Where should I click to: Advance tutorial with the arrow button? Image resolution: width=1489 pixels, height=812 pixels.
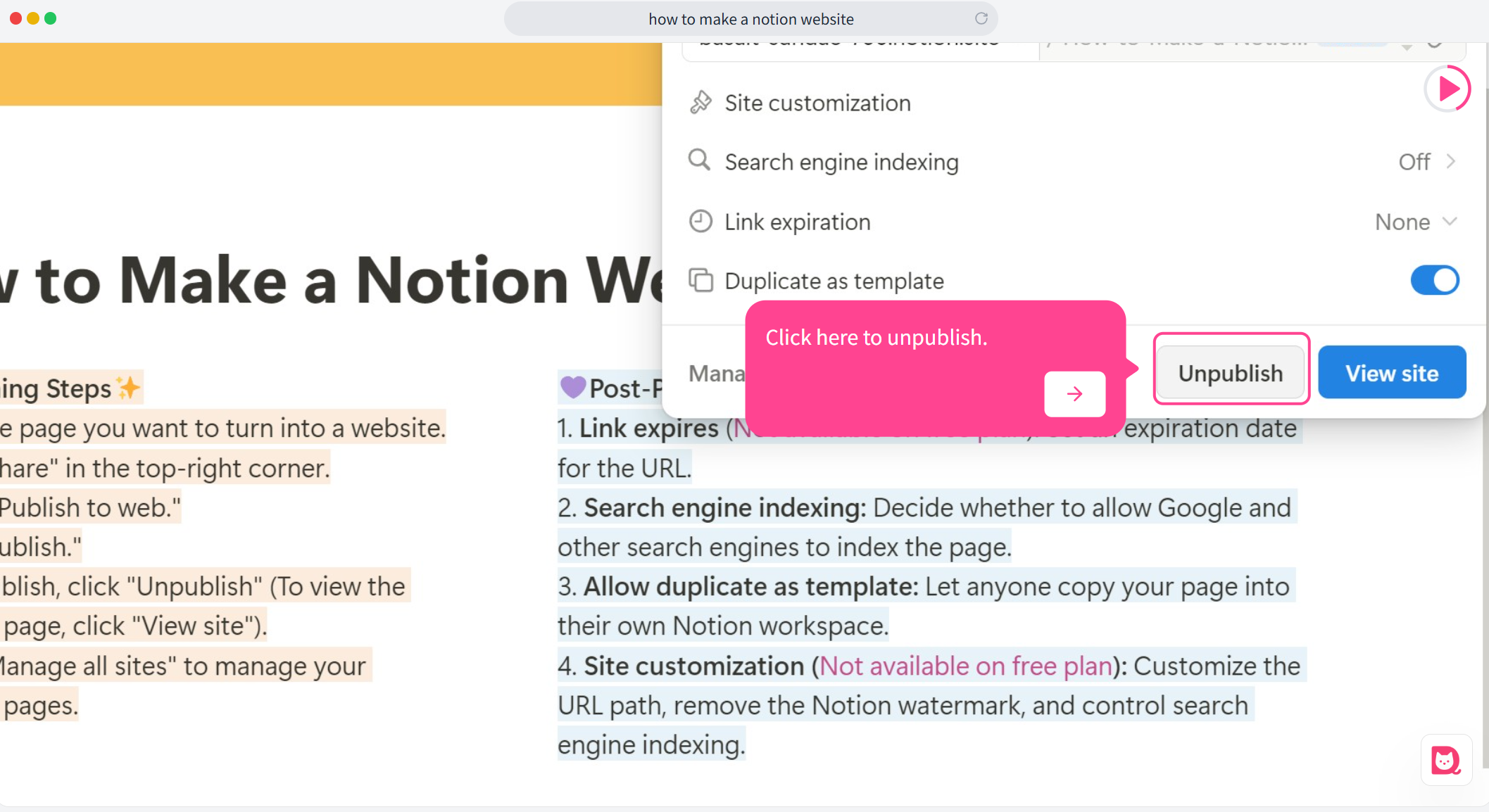[1074, 394]
